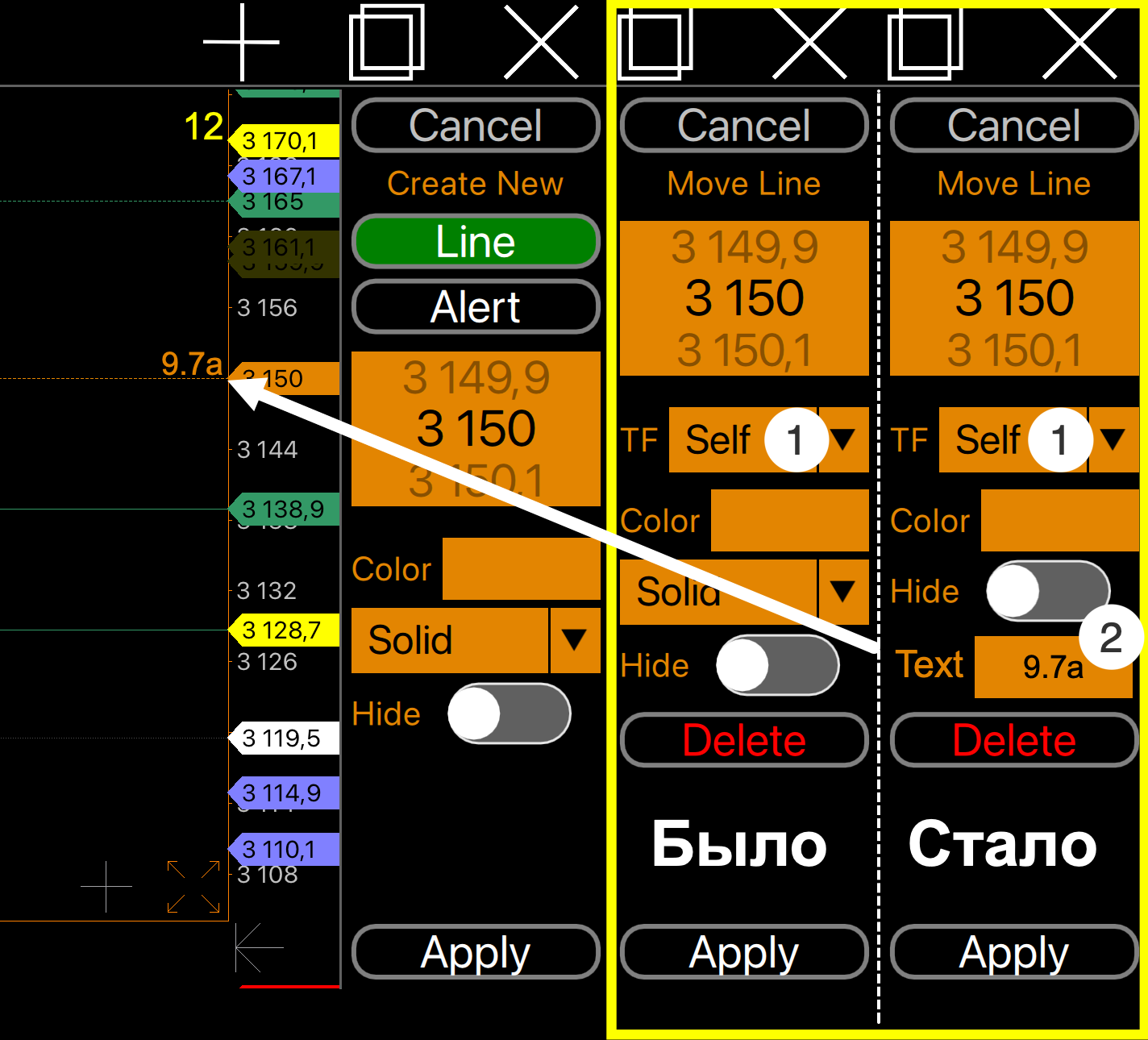Screen dimensions: 1148x1040
Task: Click the X icon above the Стало panel
Action: (x=1080, y=44)
